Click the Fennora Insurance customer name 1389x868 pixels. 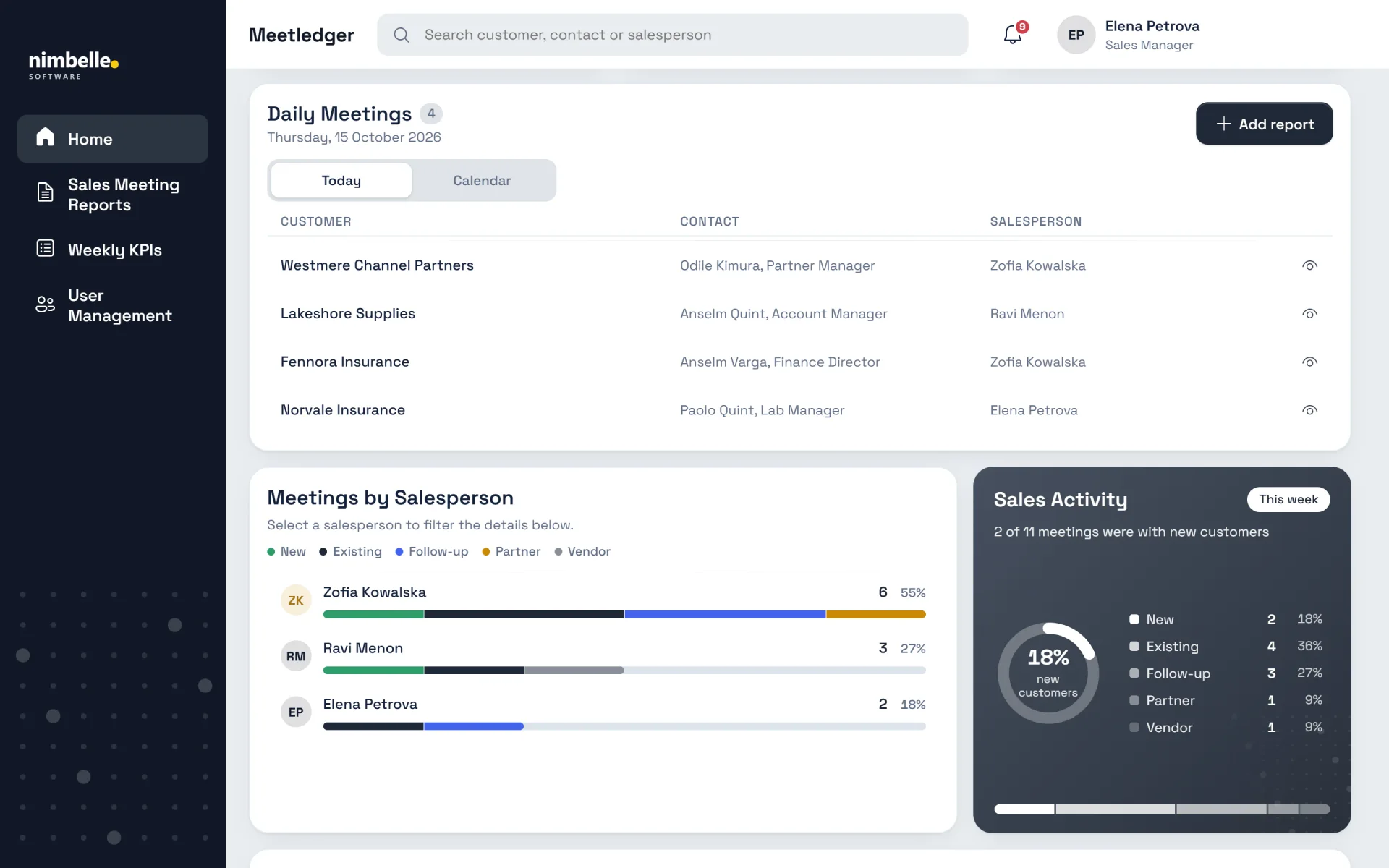345,362
